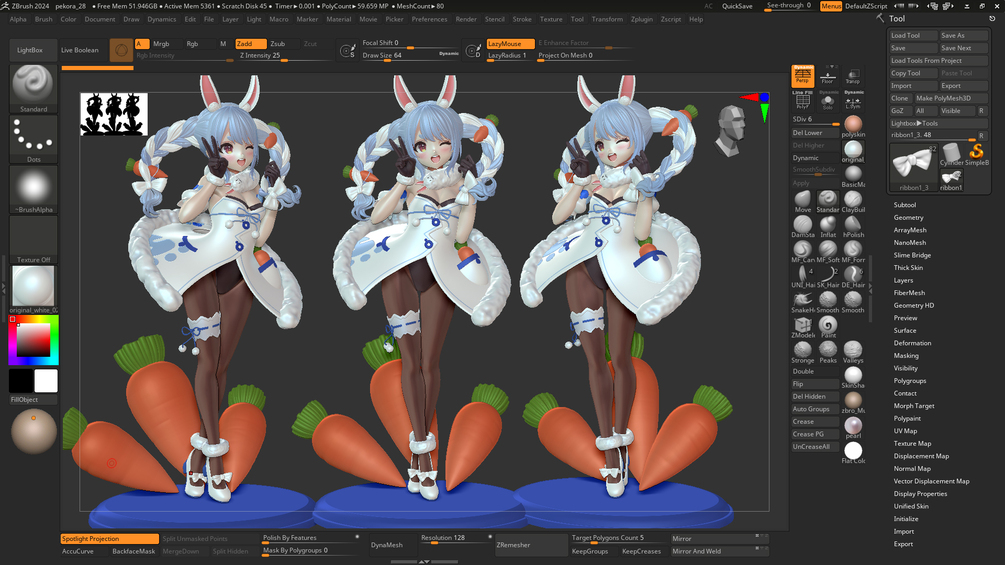Select the Peaks brush
The height and width of the screenshot is (565, 1005).
(827, 351)
